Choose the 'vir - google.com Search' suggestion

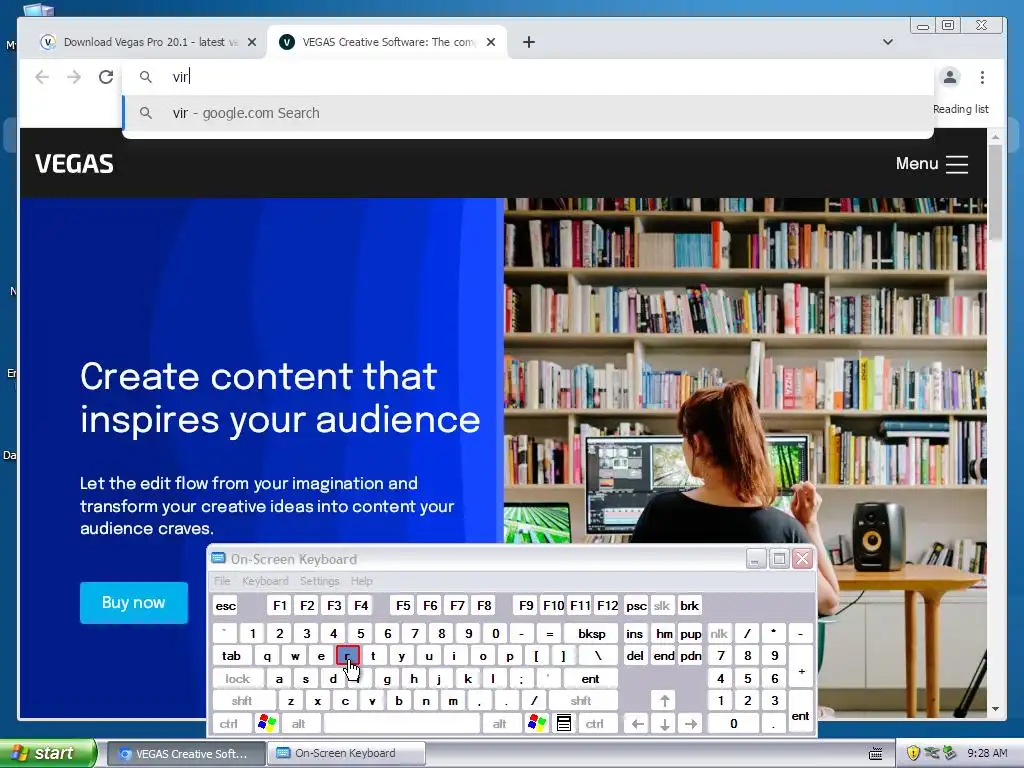click(528, 113)
